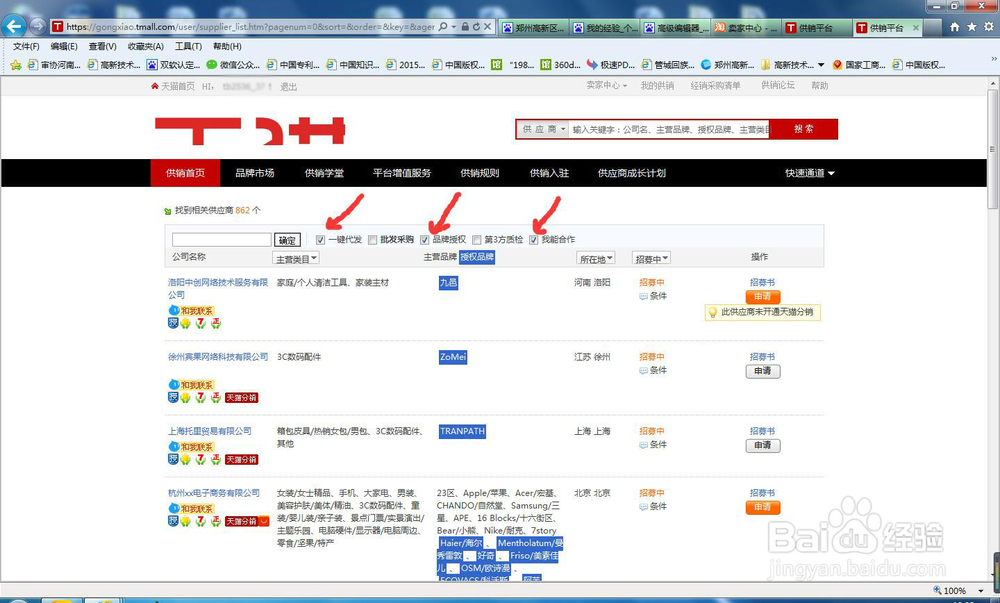This screenshot has height=603, width=1000.
Task: Click the browser back arrow button
Action: tap(14, 26)
